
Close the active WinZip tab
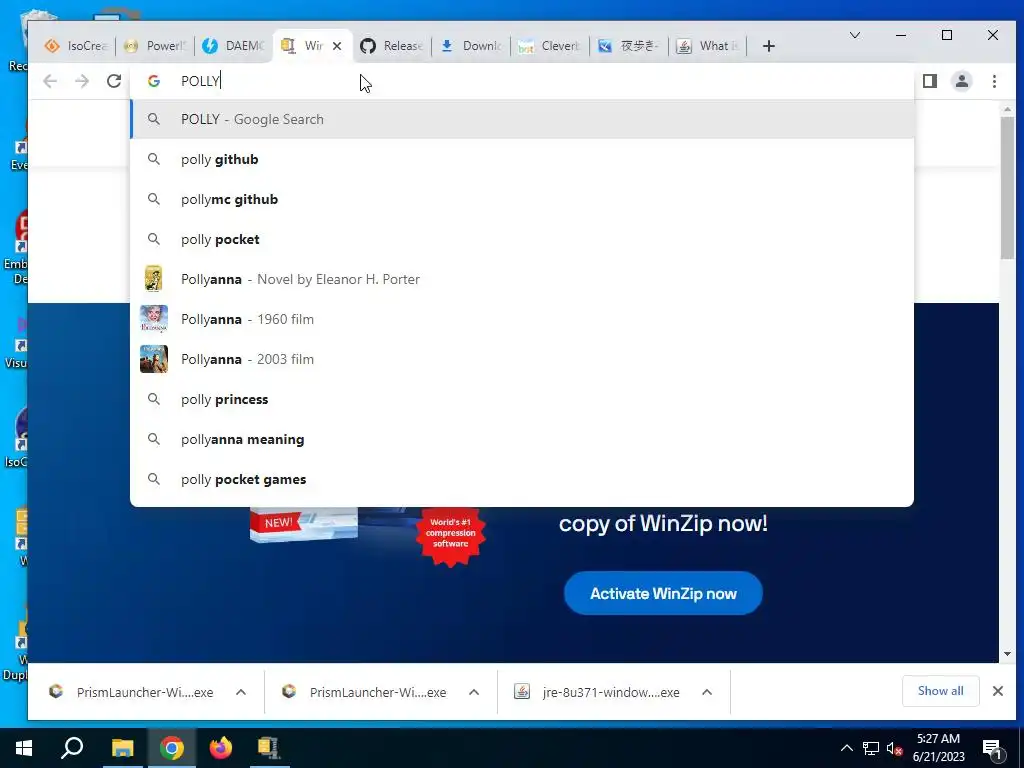point(337,46)
